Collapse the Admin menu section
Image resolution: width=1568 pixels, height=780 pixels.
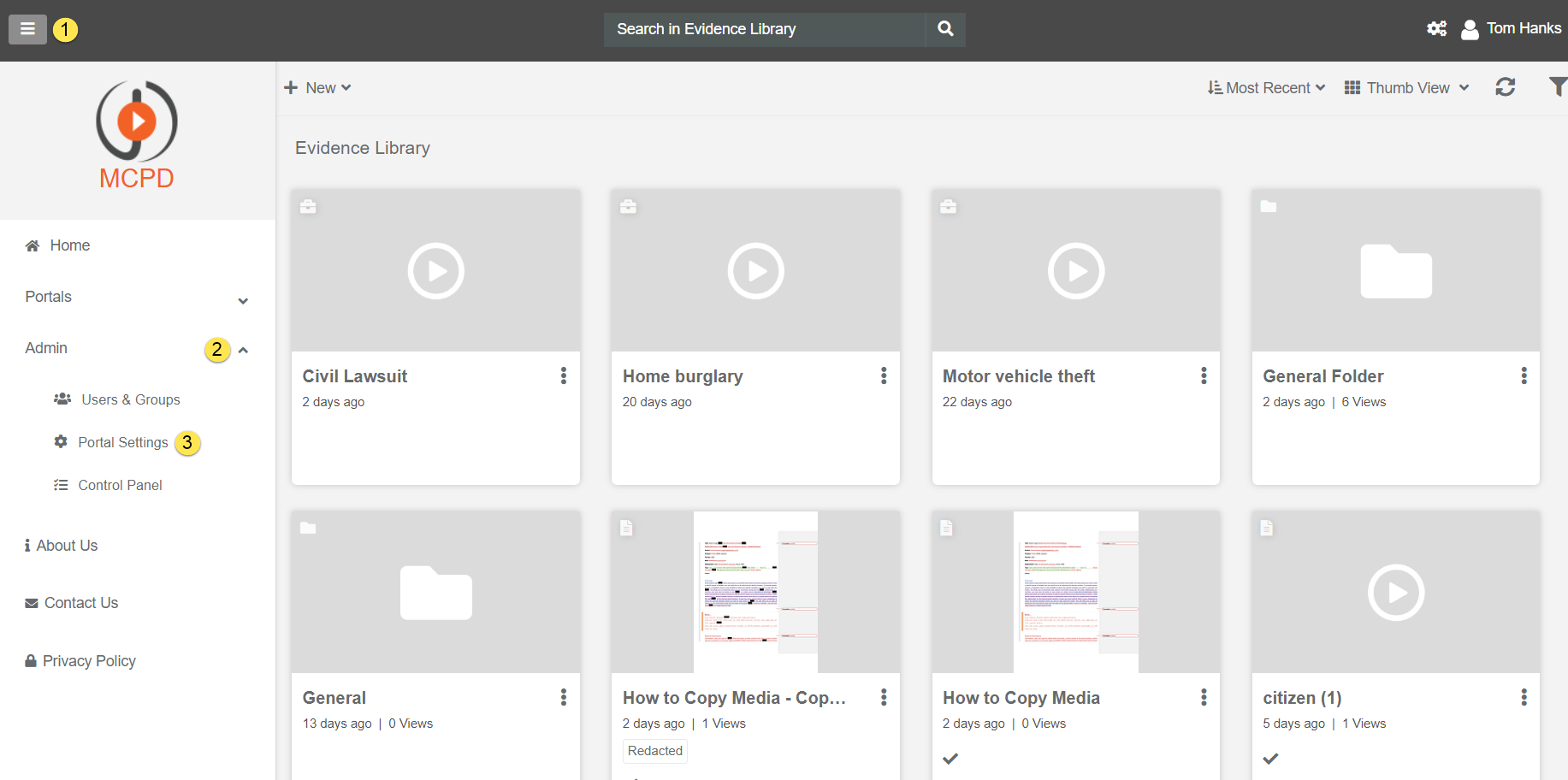[x=243, y=350]
